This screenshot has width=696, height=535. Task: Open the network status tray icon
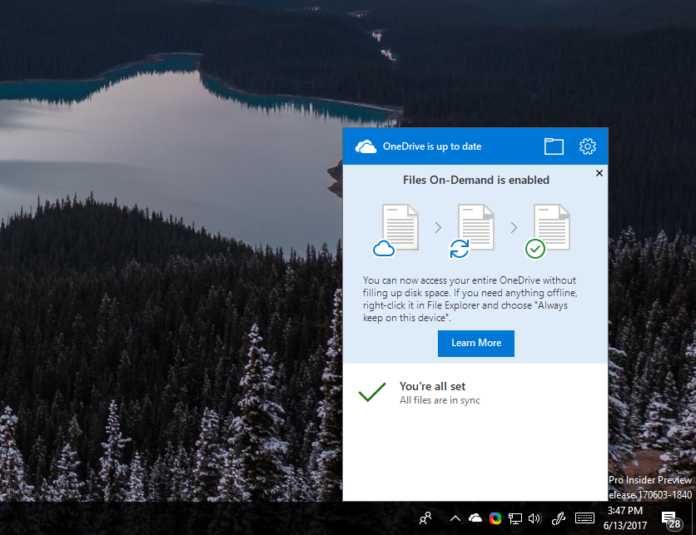pyautogui.click(x=515, y=518)
